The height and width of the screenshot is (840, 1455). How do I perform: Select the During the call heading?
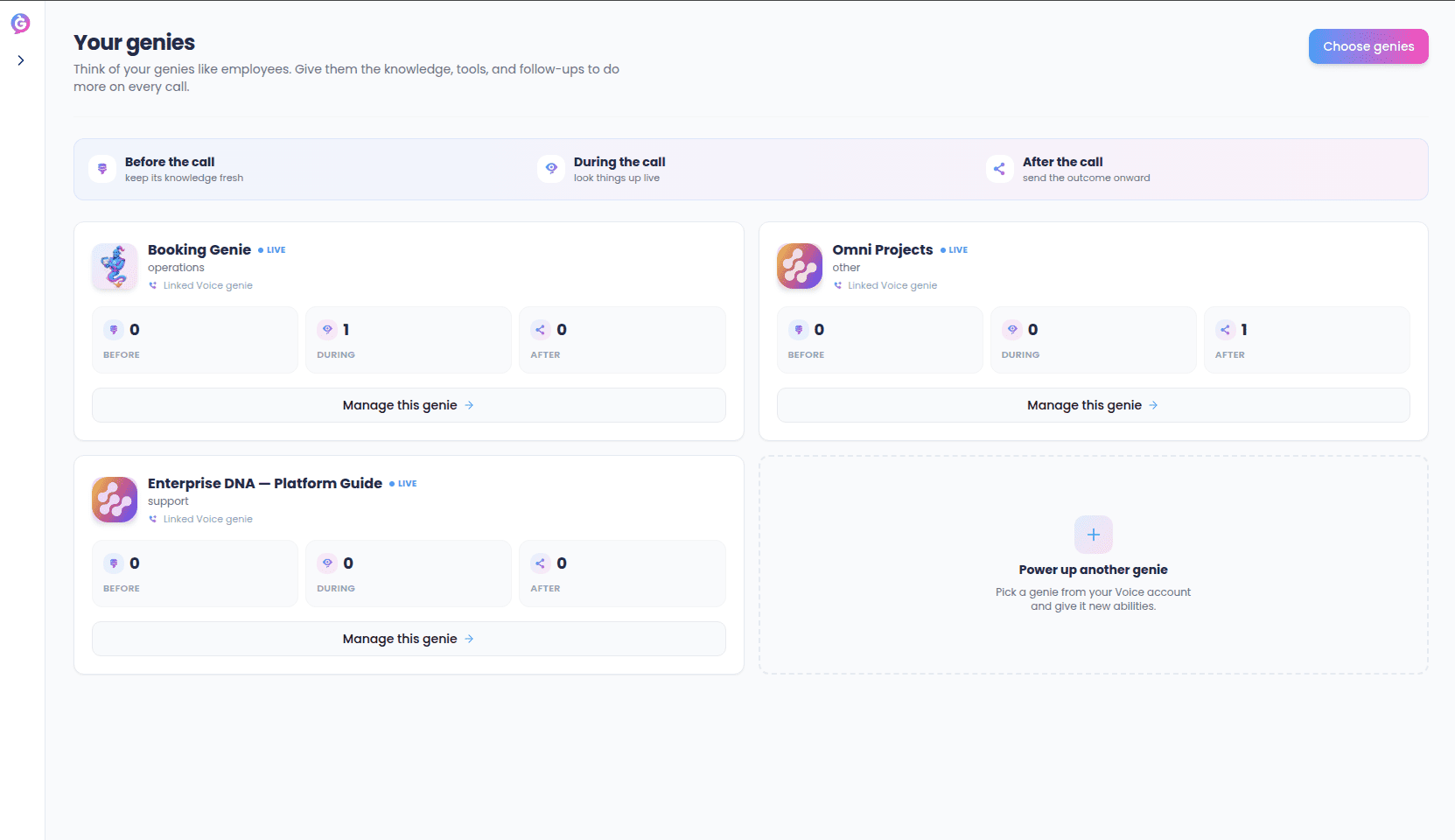619,162
